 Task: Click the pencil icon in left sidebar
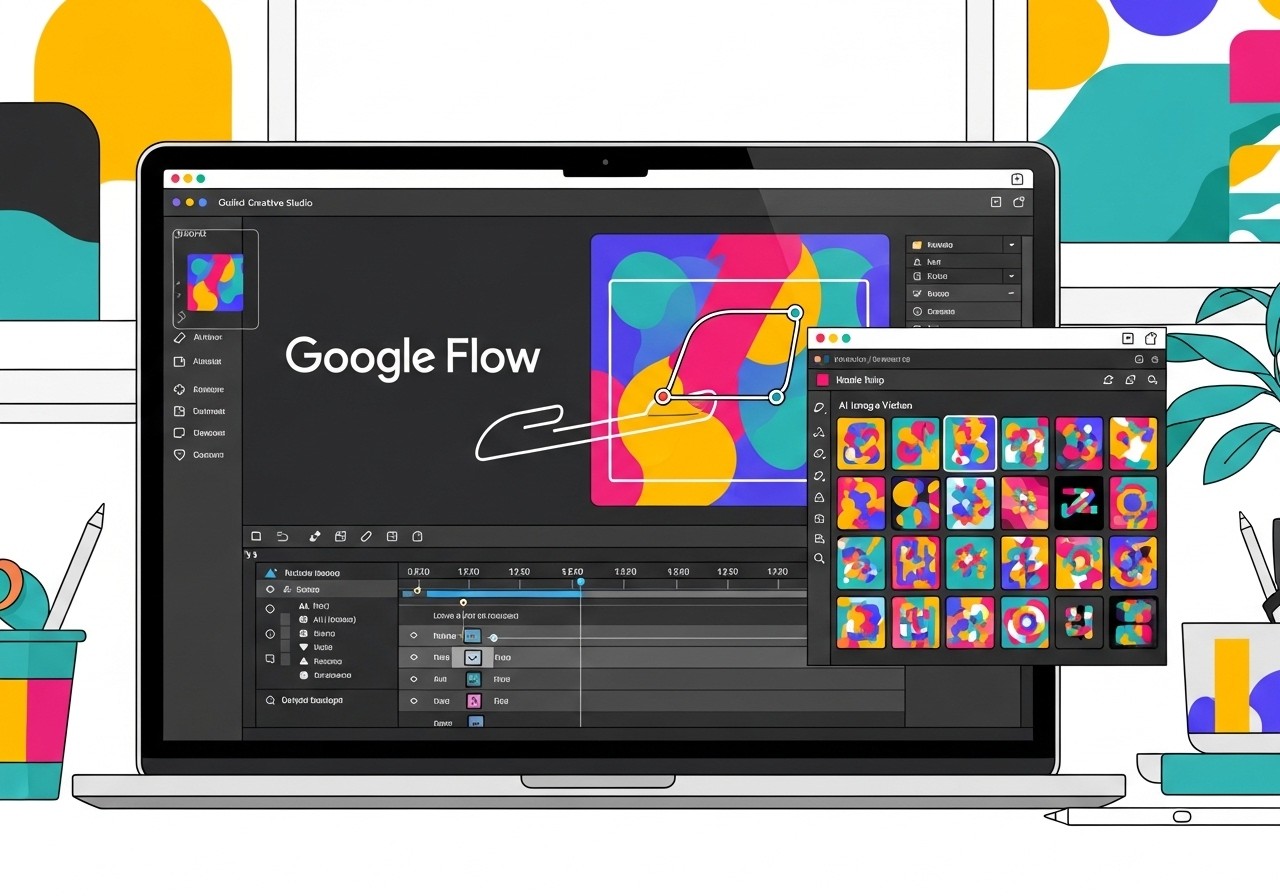click(180, 338)
